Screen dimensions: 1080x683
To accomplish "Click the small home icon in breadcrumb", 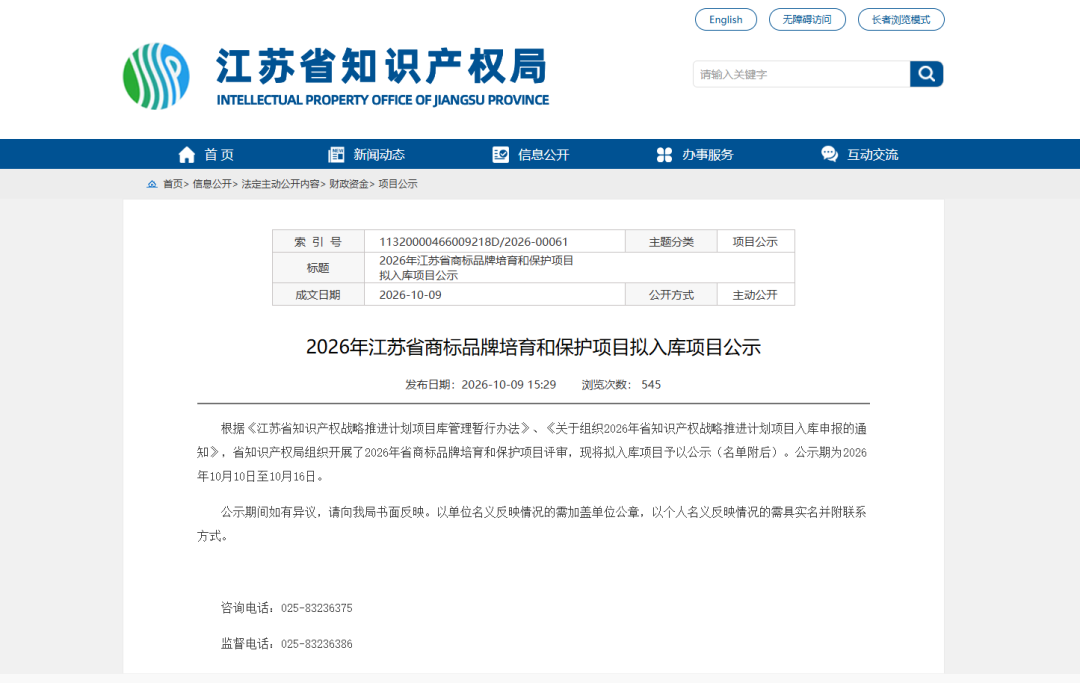I will pyautogui.click(x=152, y=184).
